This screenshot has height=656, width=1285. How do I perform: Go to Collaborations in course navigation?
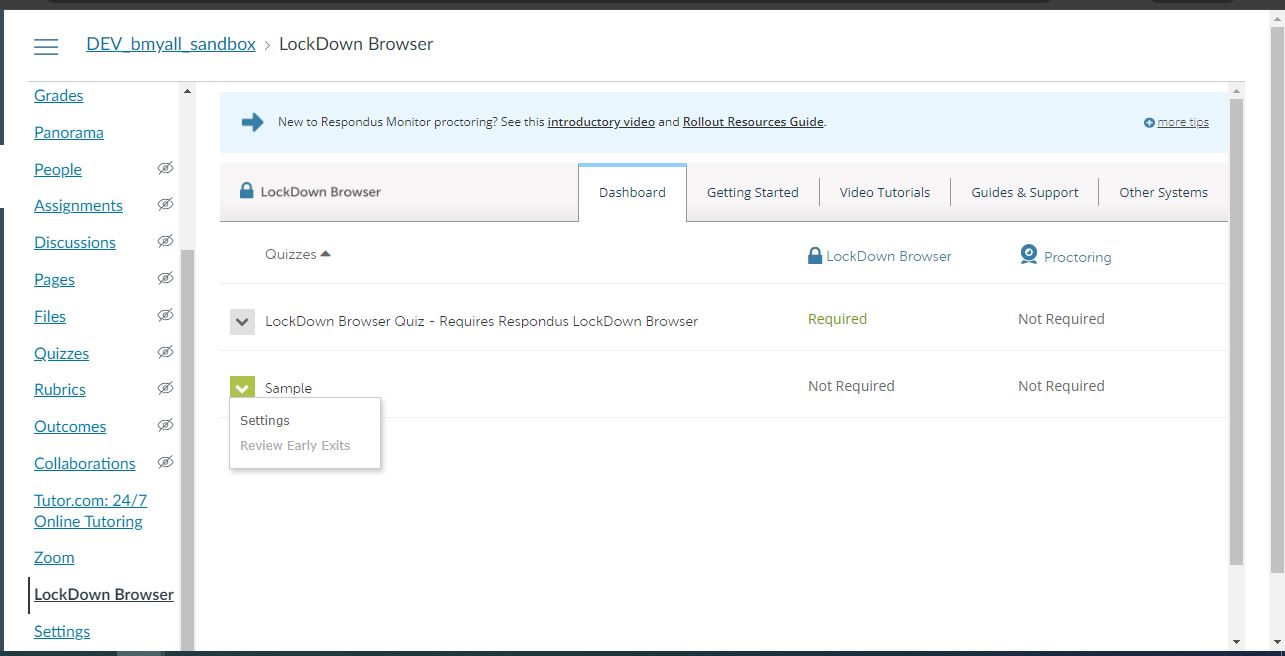85,464
